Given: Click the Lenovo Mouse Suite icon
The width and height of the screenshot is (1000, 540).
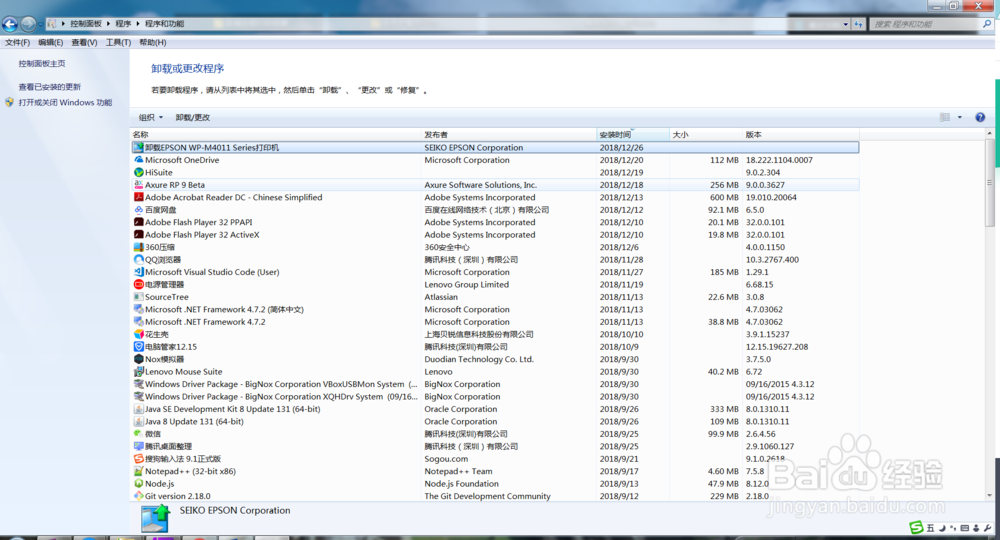Looking at the screenshot, I should click(x=138, y=371).
